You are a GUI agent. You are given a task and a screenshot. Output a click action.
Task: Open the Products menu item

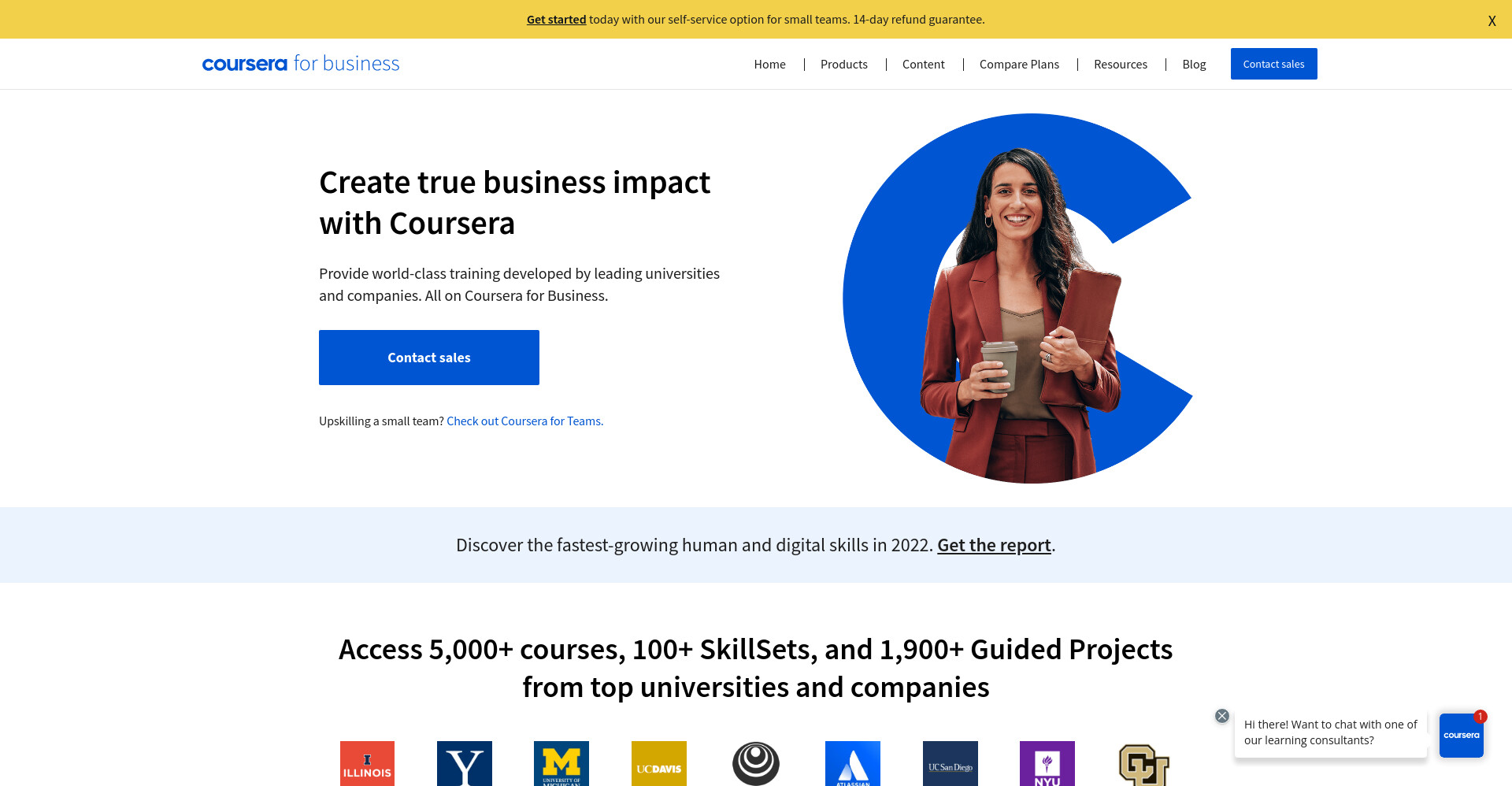[x=844, y=65]
